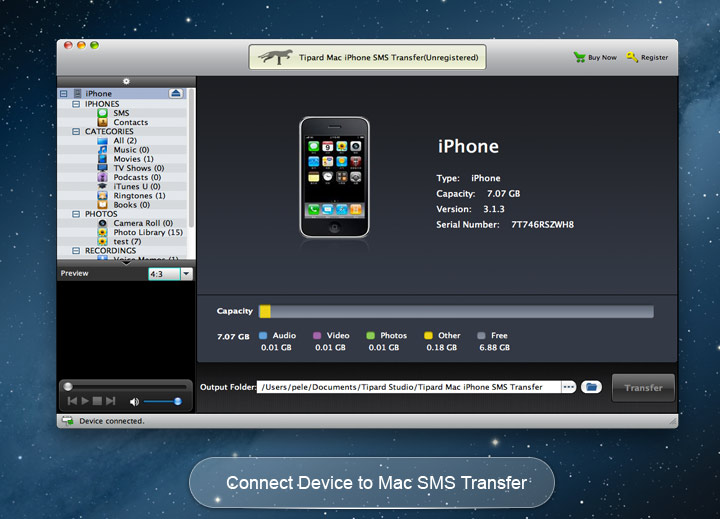
Task: Select iTunes U (0) entry
Action: (137, 186)
